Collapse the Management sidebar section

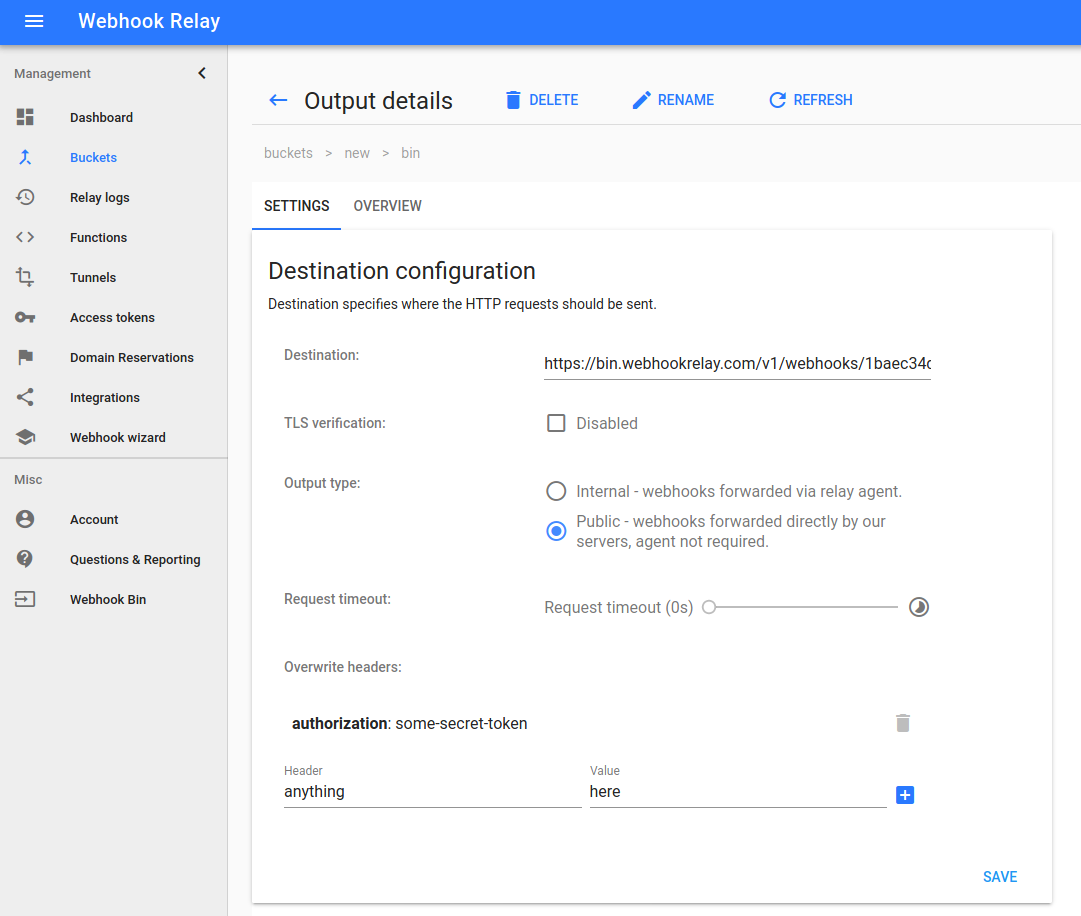pyautogui.click(x=201, y=73)
